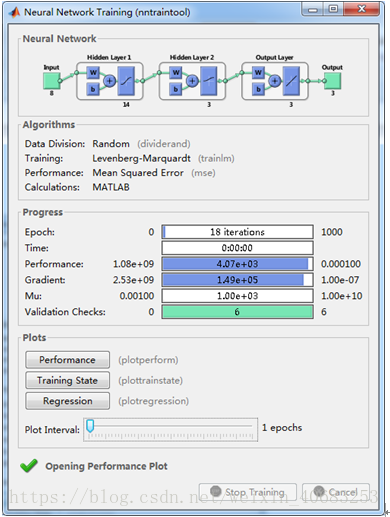Click the sigmoid transfer block in Hidden Layer 1

click(126, 81)
